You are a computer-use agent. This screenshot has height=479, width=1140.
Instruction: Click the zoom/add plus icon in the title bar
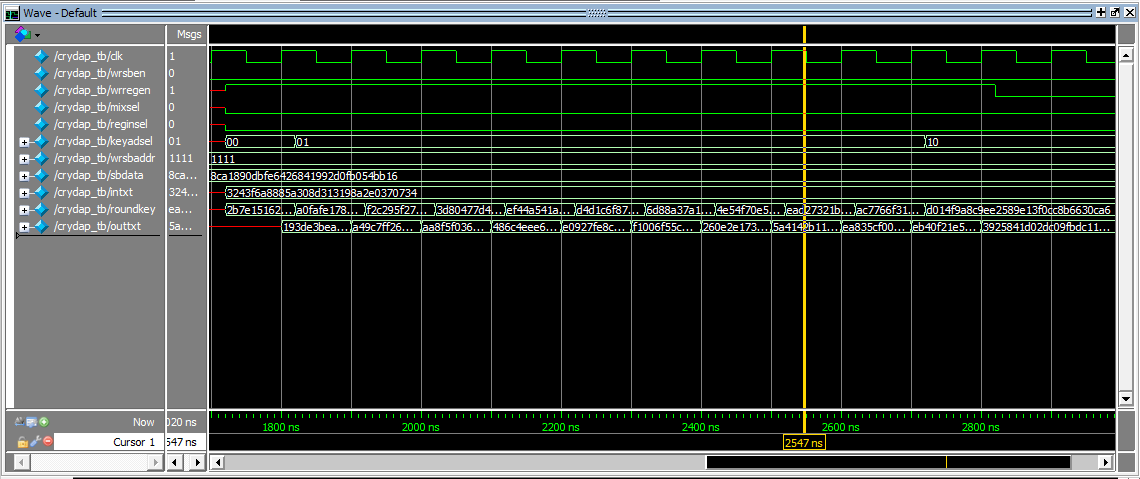(1101, 12)
